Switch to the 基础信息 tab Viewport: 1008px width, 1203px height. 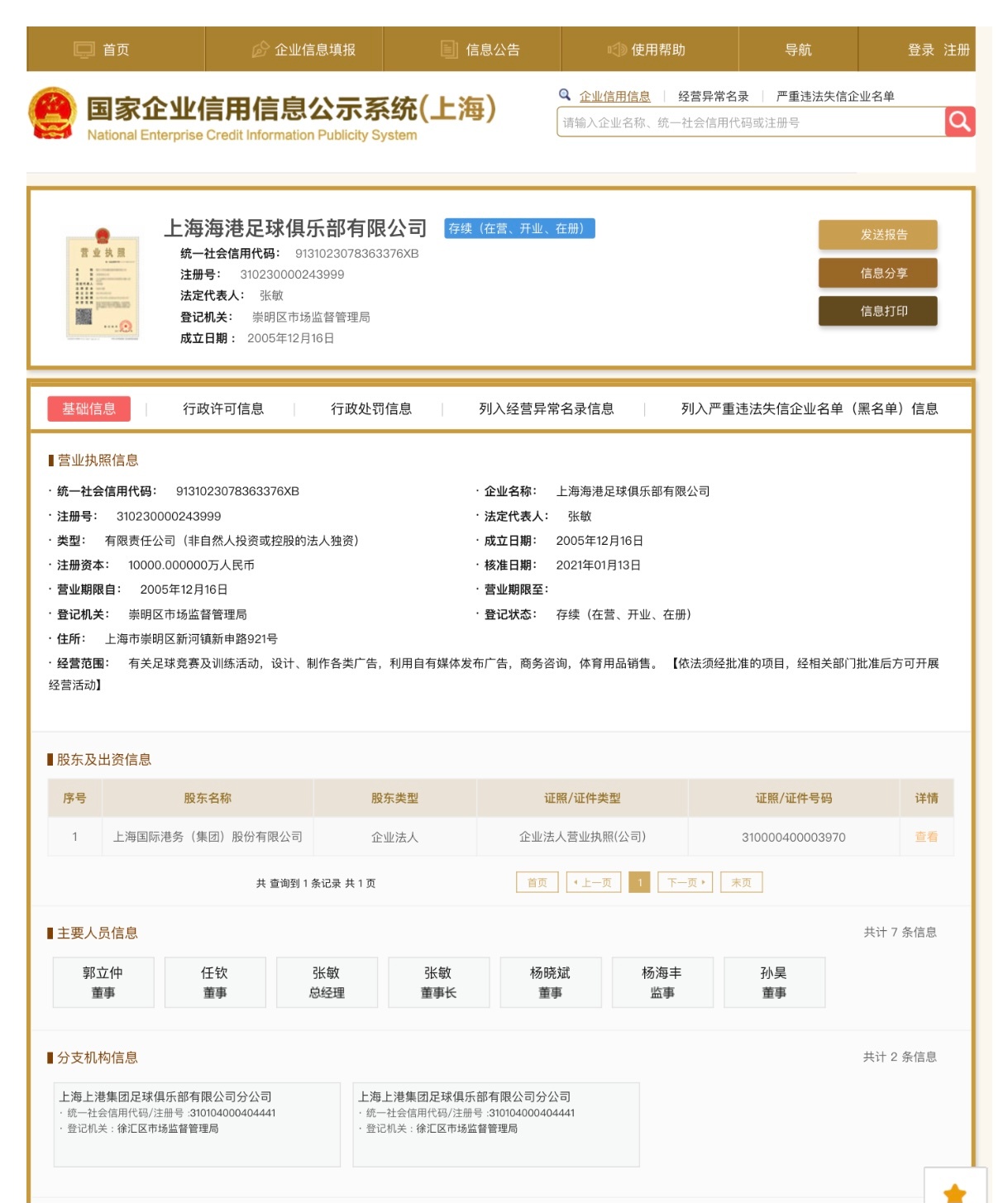(89, 408)
